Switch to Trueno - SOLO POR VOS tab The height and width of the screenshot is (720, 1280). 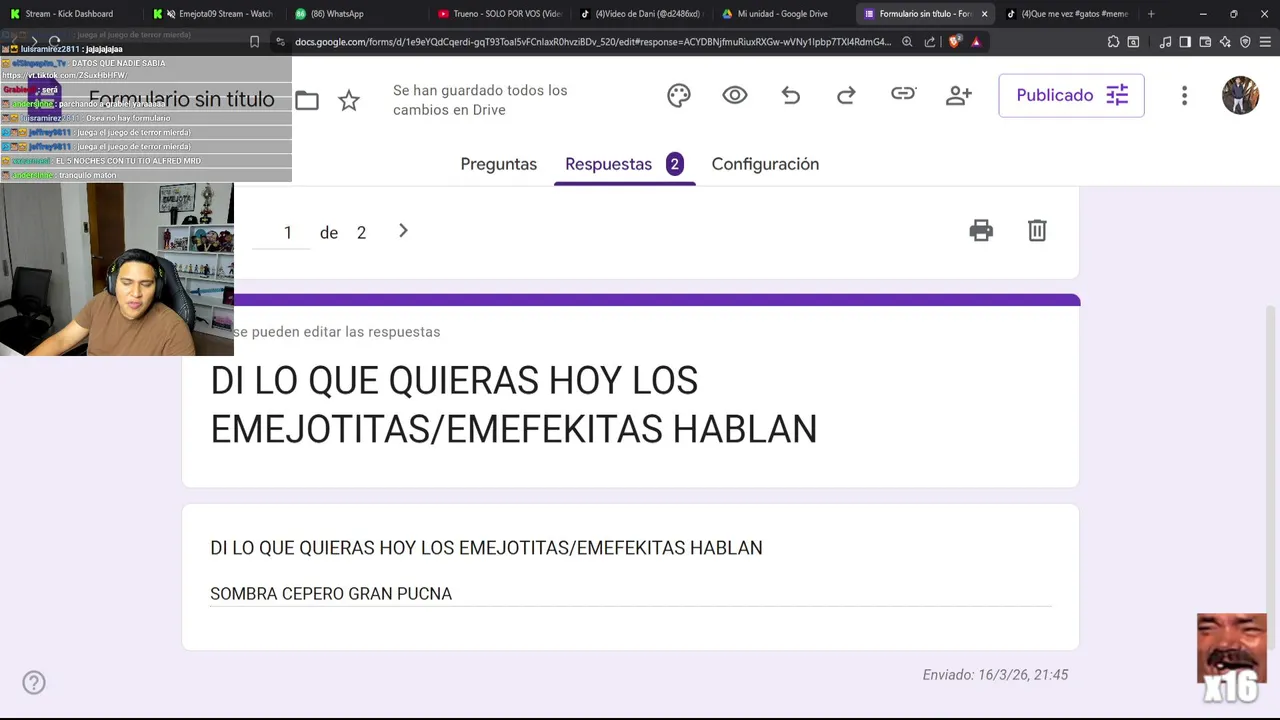pyautogui.click(x=498, y=14)
